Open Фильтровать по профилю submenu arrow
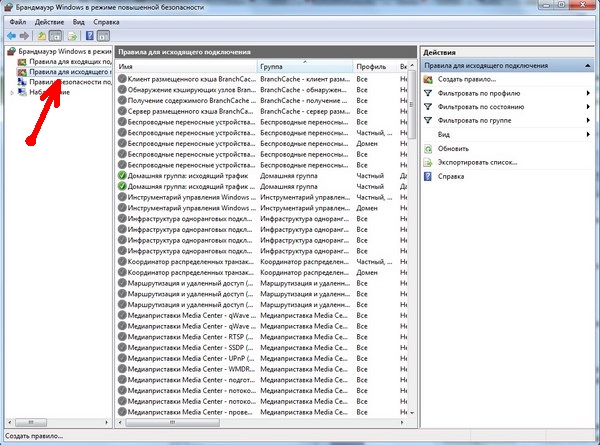This screenshot has height=445, width=600. tap(588, 93)
